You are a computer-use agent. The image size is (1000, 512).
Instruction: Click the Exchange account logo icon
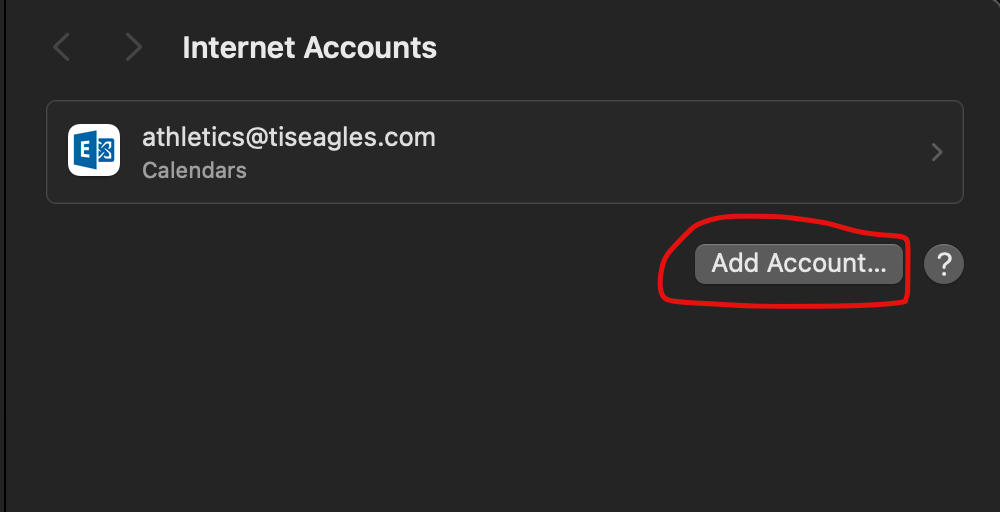[94, 151]
